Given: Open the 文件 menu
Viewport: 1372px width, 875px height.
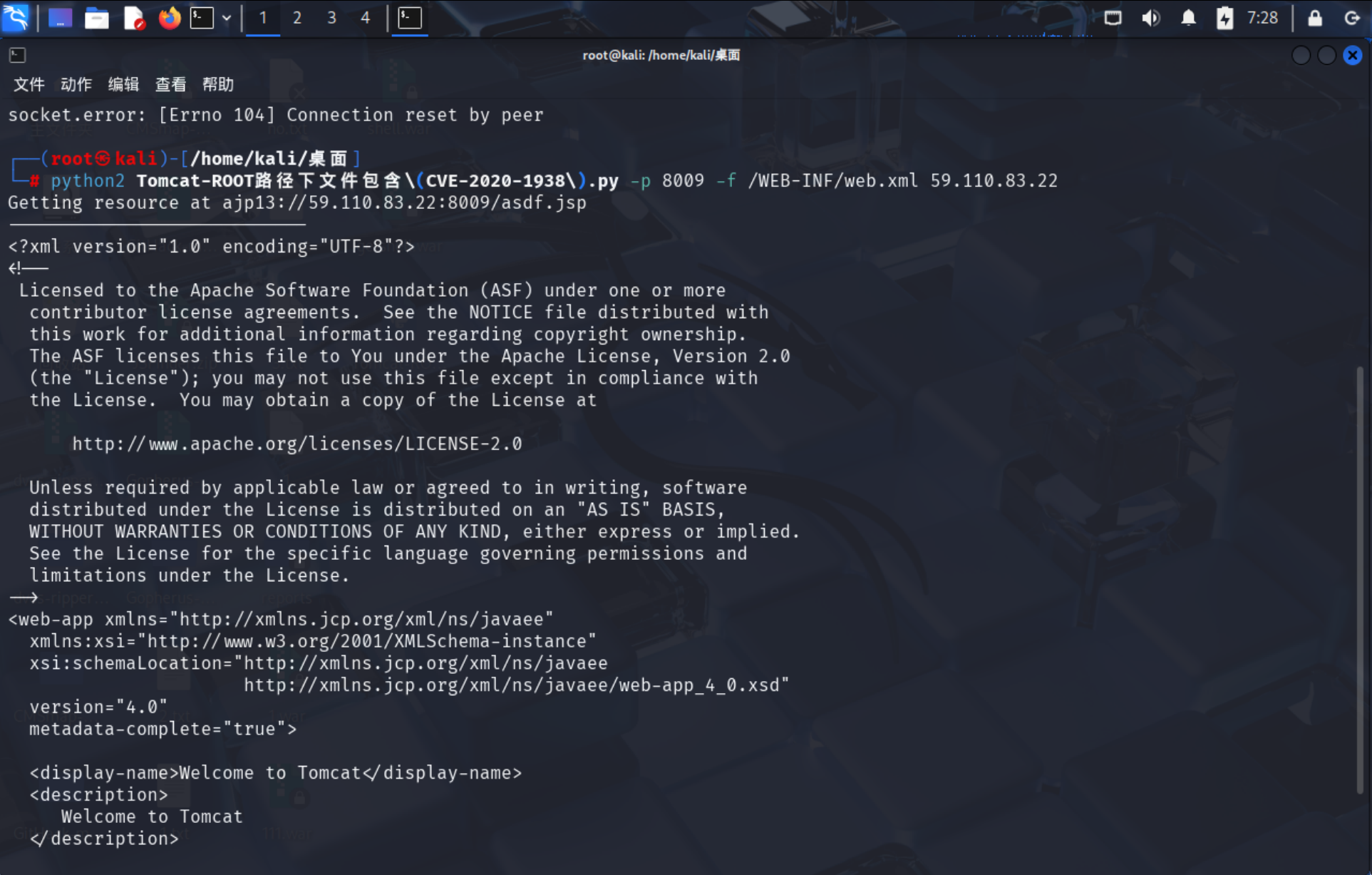Looking at the screenshot, I should coord(29,84).
